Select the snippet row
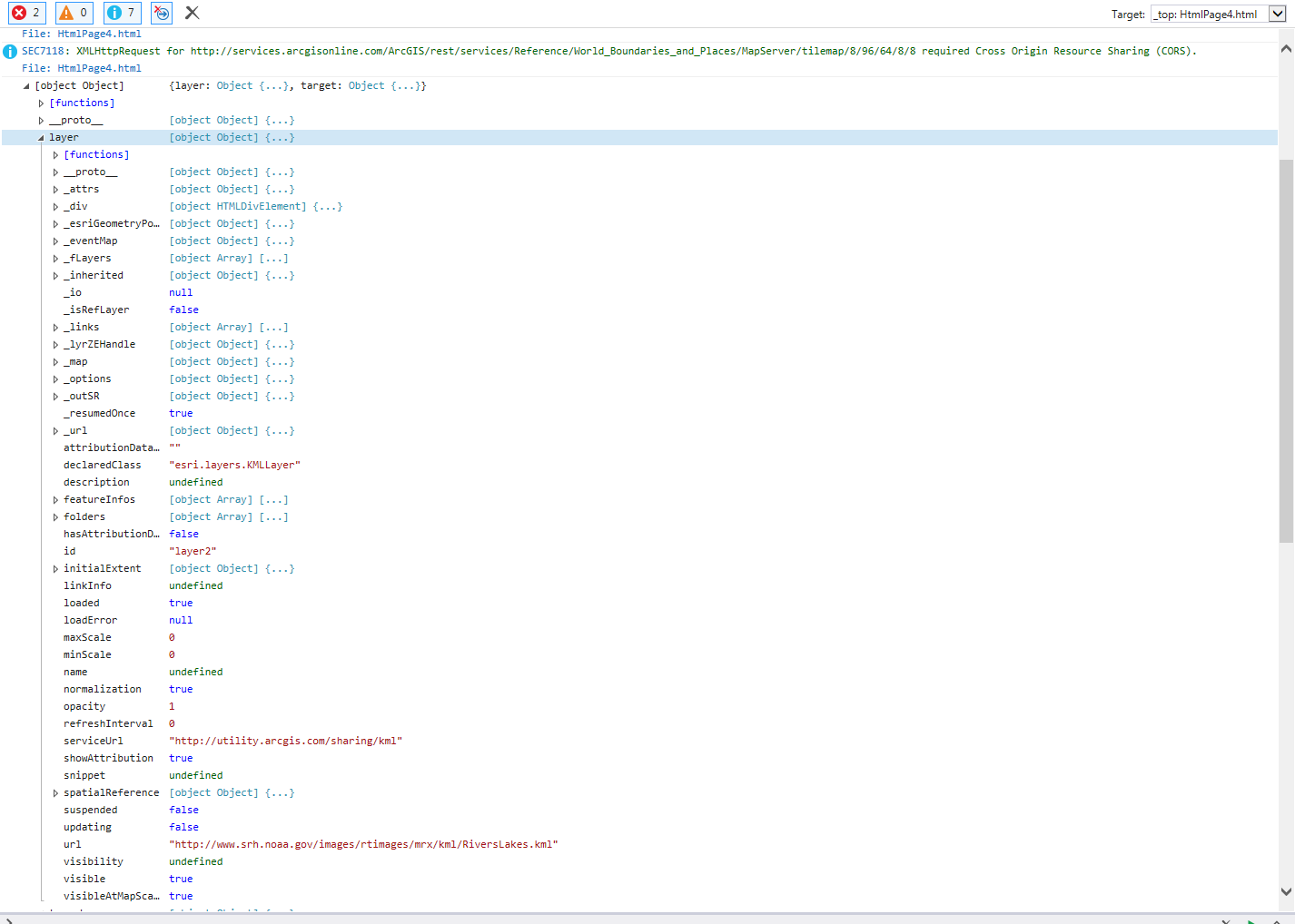Viewport: 1295px width, 924px height. (x=639, y=775)
